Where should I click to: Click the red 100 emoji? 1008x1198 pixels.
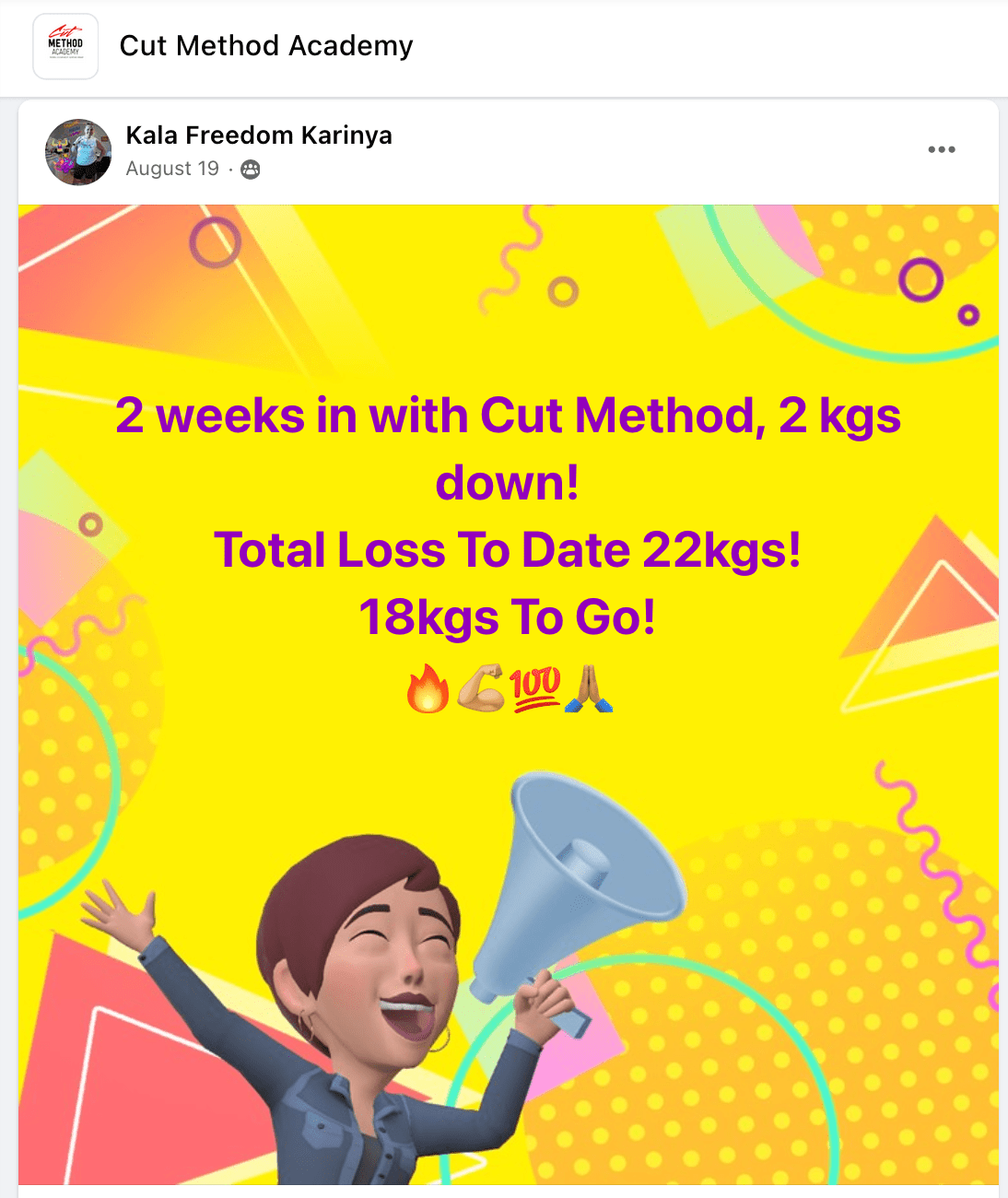point(535,689)
